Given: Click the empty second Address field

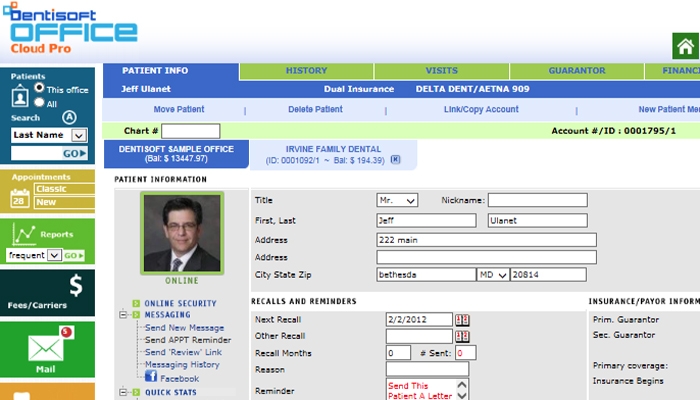Looking at the screenshot, I should click(x=487, y=257).
